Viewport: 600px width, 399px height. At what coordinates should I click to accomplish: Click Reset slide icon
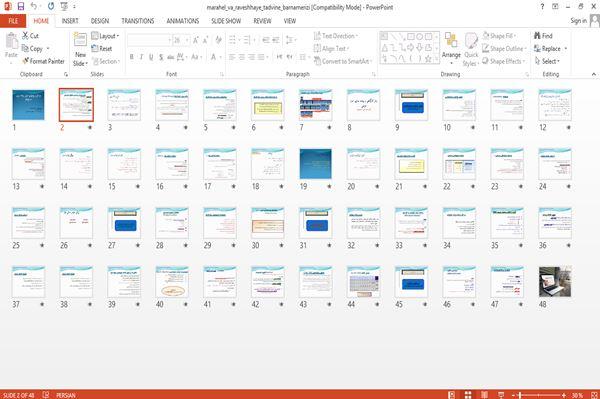click(95, 48)
